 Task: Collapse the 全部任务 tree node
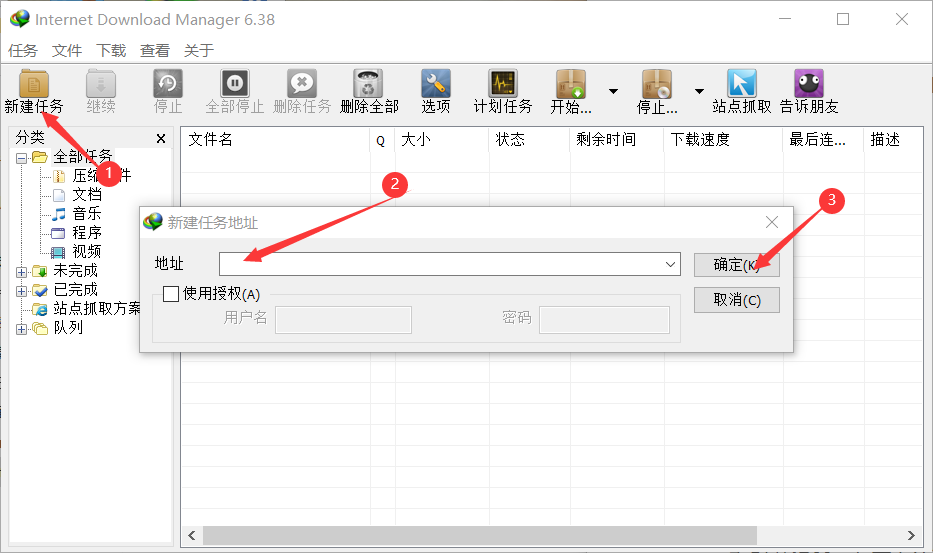point(21,158)
